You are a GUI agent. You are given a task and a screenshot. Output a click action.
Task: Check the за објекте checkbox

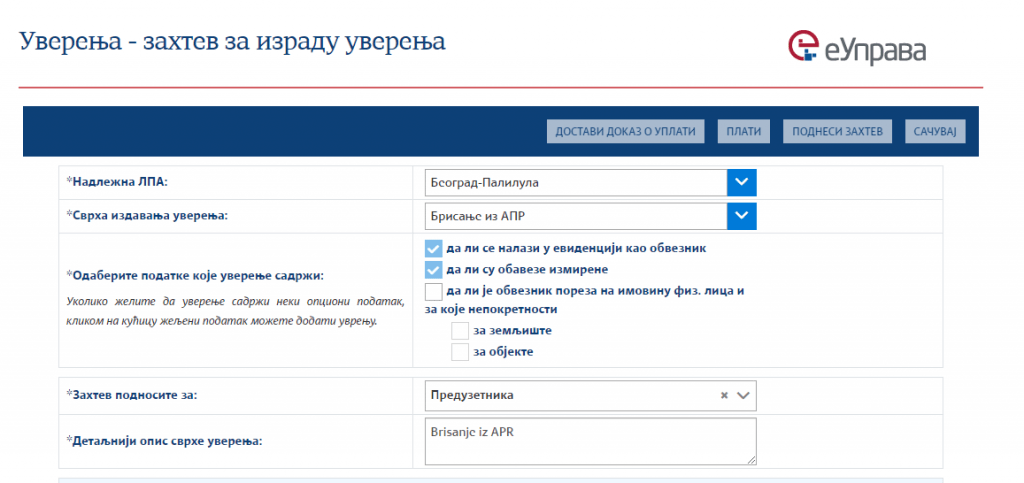click(x=460, y=352)
